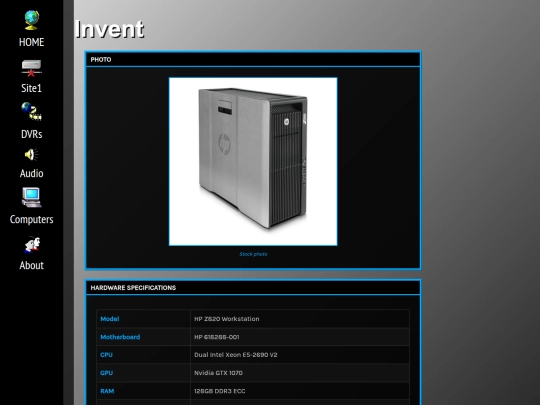
Task: Click the globe HOME icon
Action: coord(31,20)
